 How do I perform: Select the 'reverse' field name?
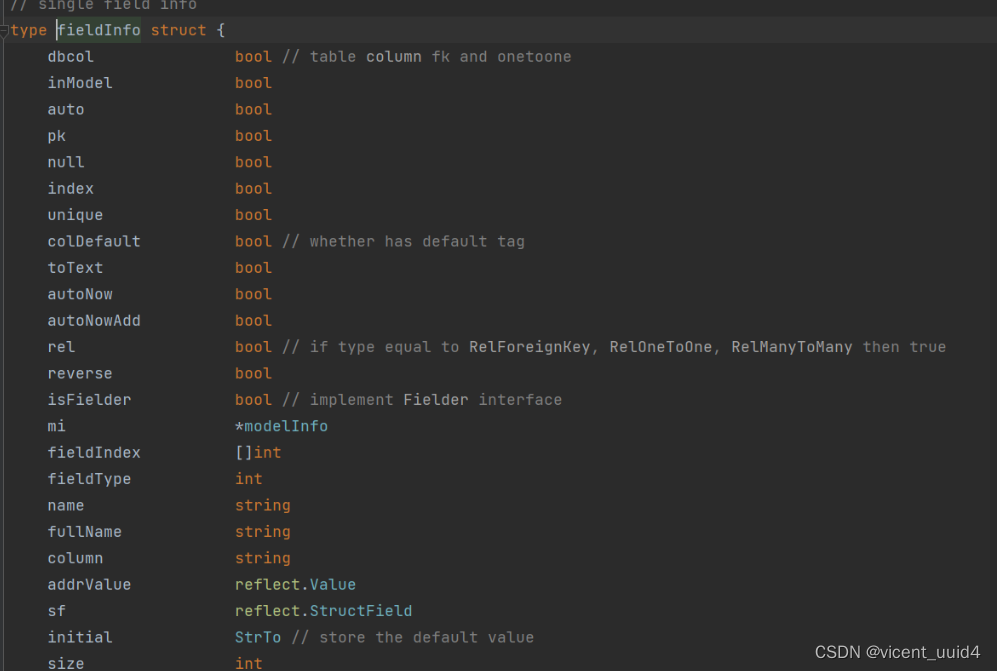79,373
